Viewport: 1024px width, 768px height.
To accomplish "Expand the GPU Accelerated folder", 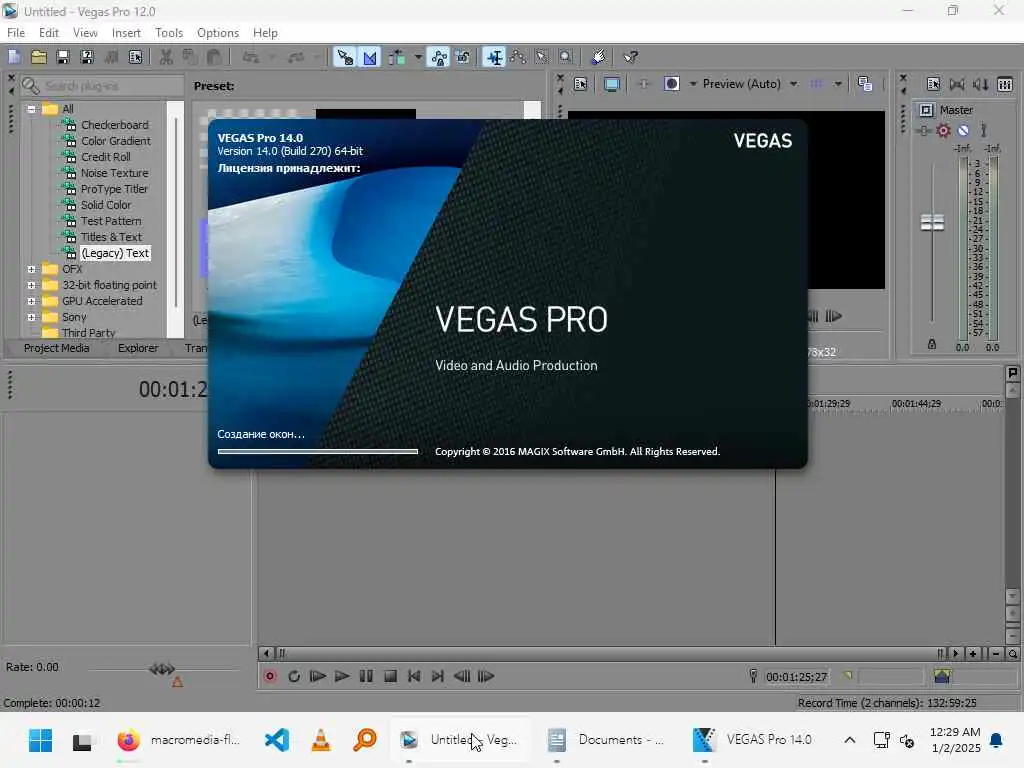I will pos(31,301).
